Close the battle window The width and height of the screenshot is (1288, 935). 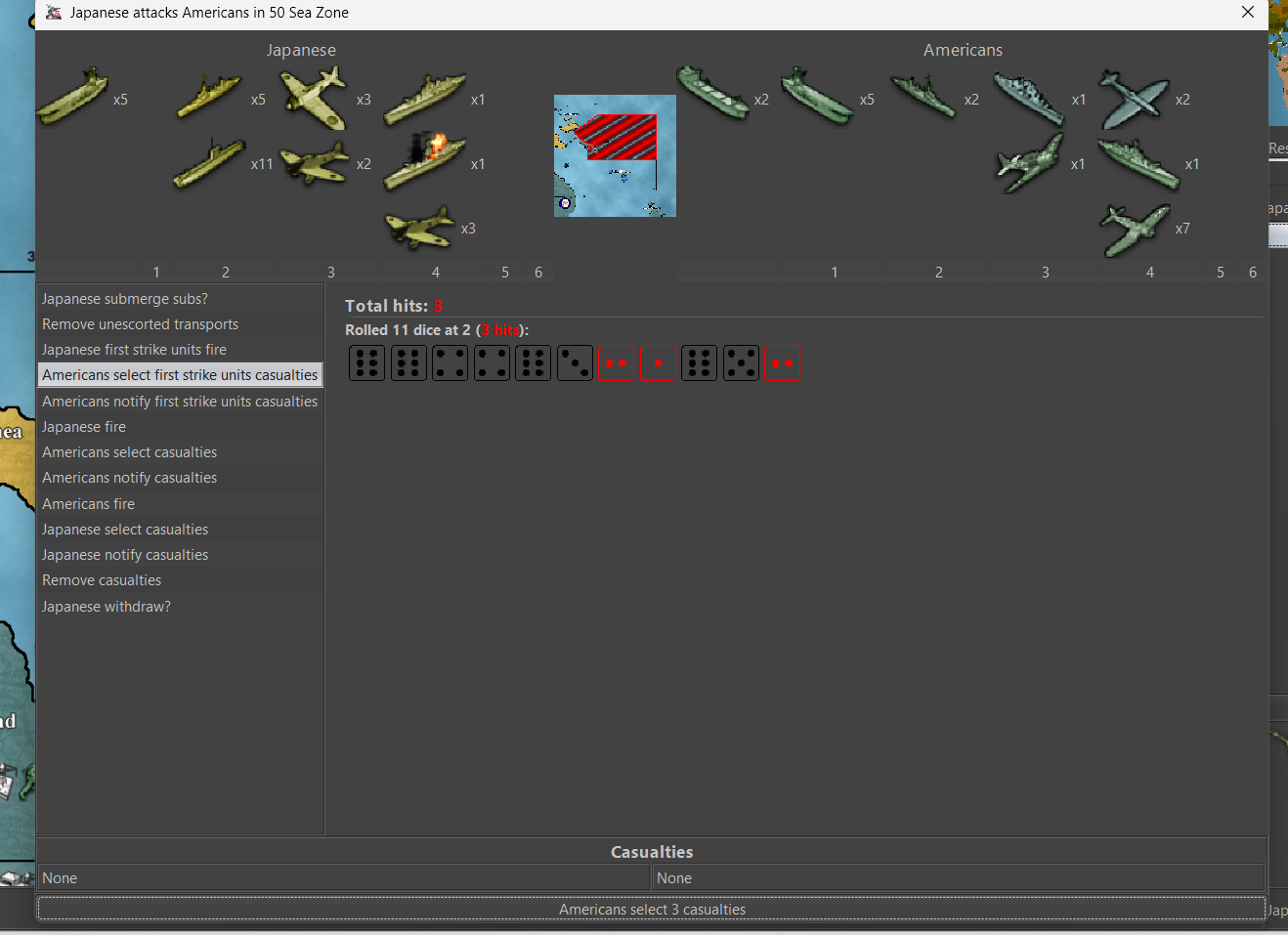pos(1247,13)
